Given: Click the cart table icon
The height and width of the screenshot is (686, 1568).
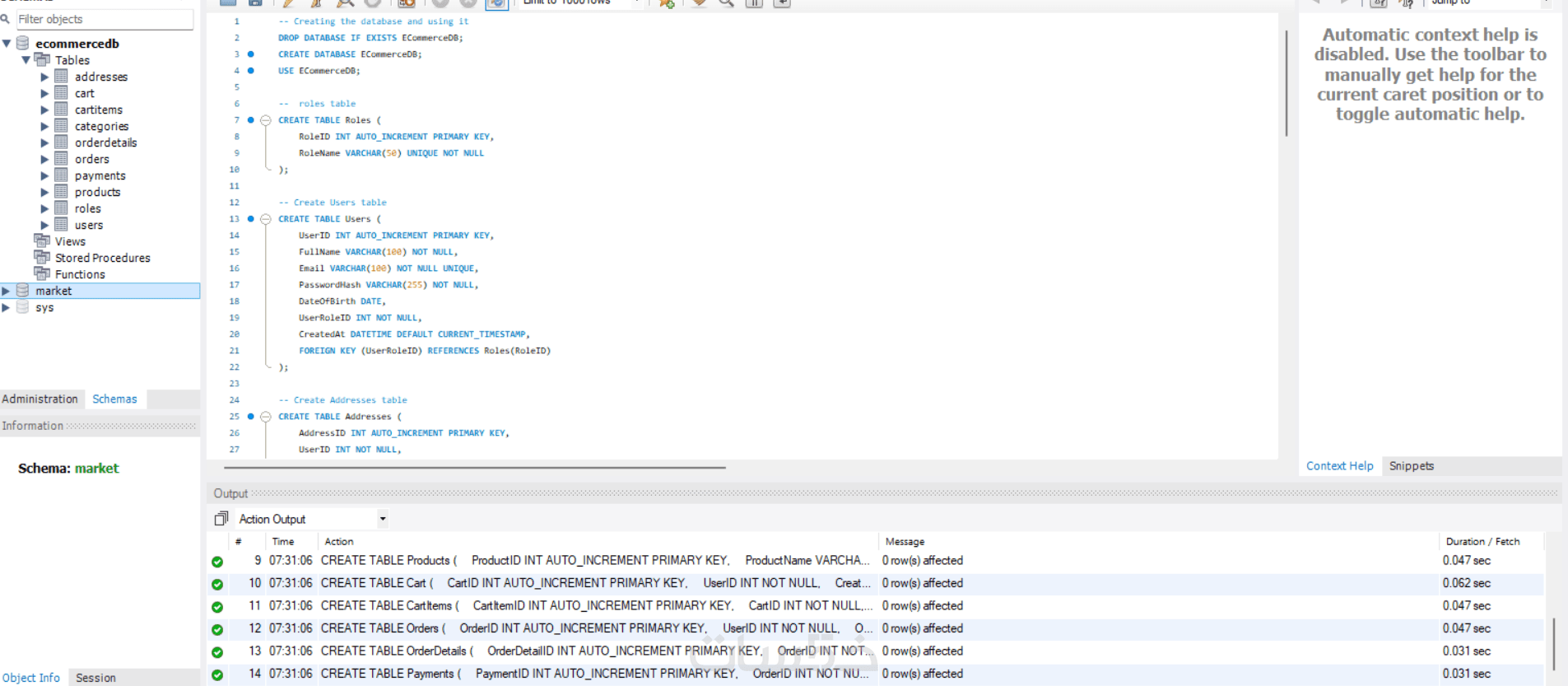Looking at the screenshot, I should click(x=61, y=92).
